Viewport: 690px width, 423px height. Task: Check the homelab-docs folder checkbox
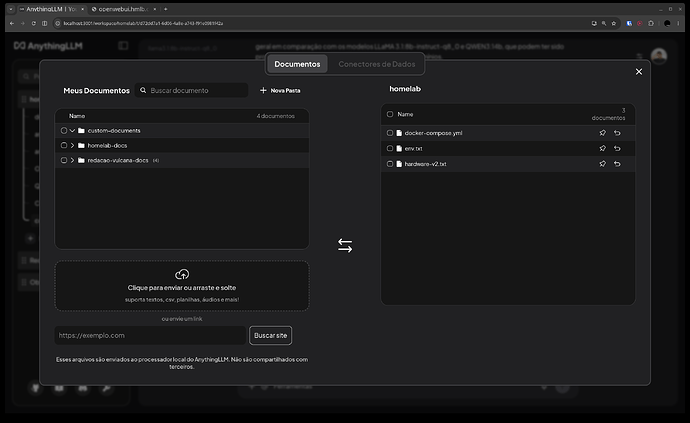(64, 145)
